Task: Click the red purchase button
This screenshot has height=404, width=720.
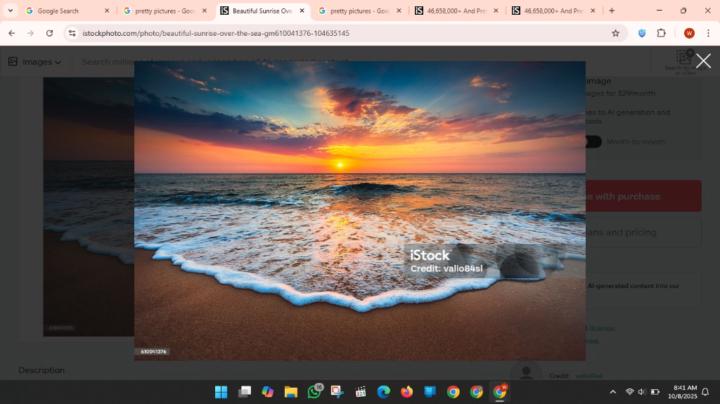Action: [643, 196]
